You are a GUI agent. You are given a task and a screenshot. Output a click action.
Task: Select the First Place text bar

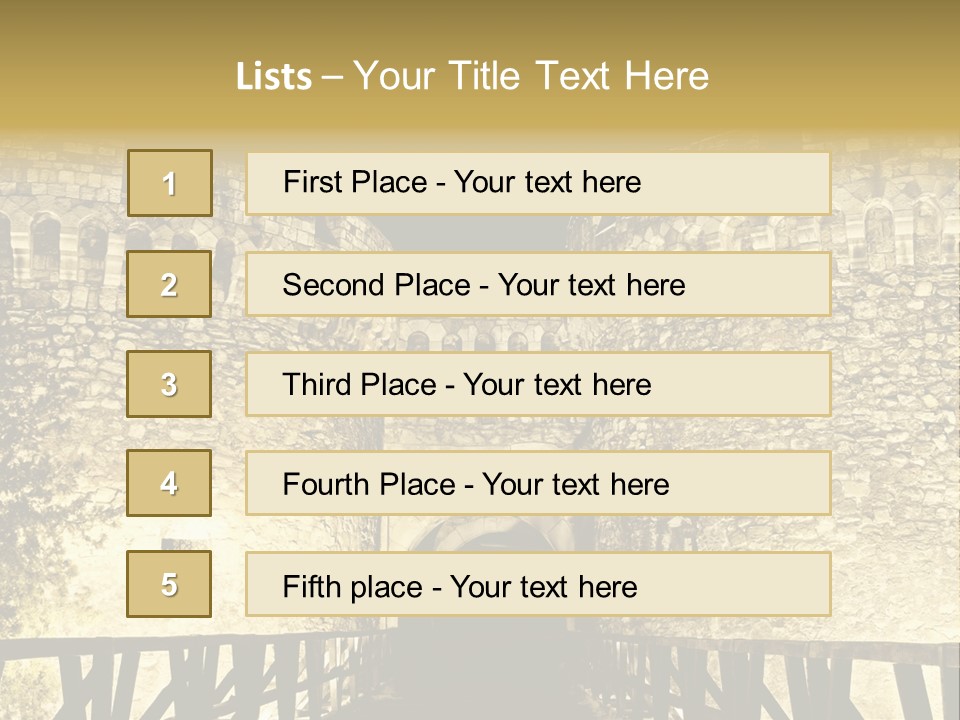point(538,183)
